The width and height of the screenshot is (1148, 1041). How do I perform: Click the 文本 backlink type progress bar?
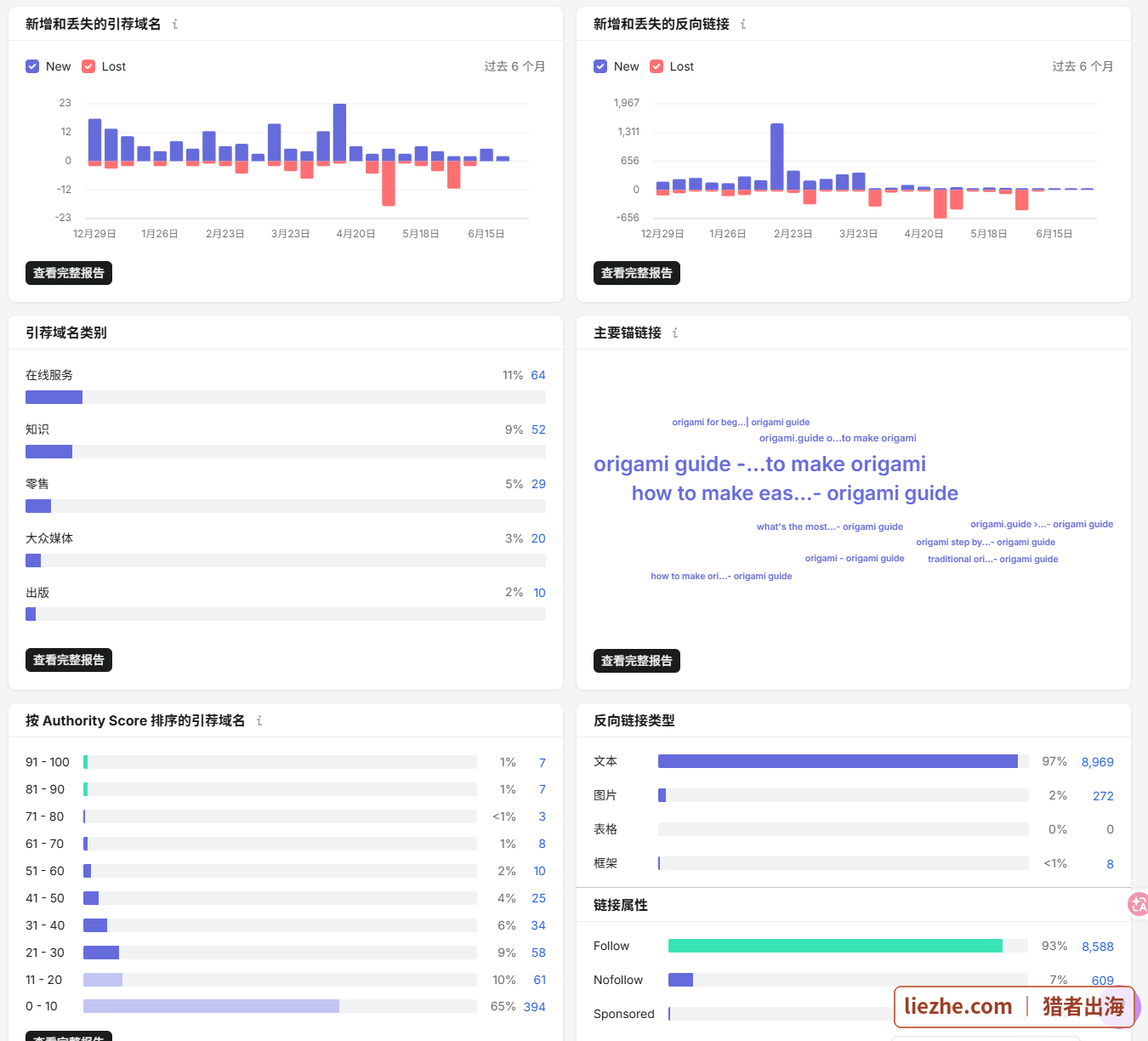pos(844,761)
